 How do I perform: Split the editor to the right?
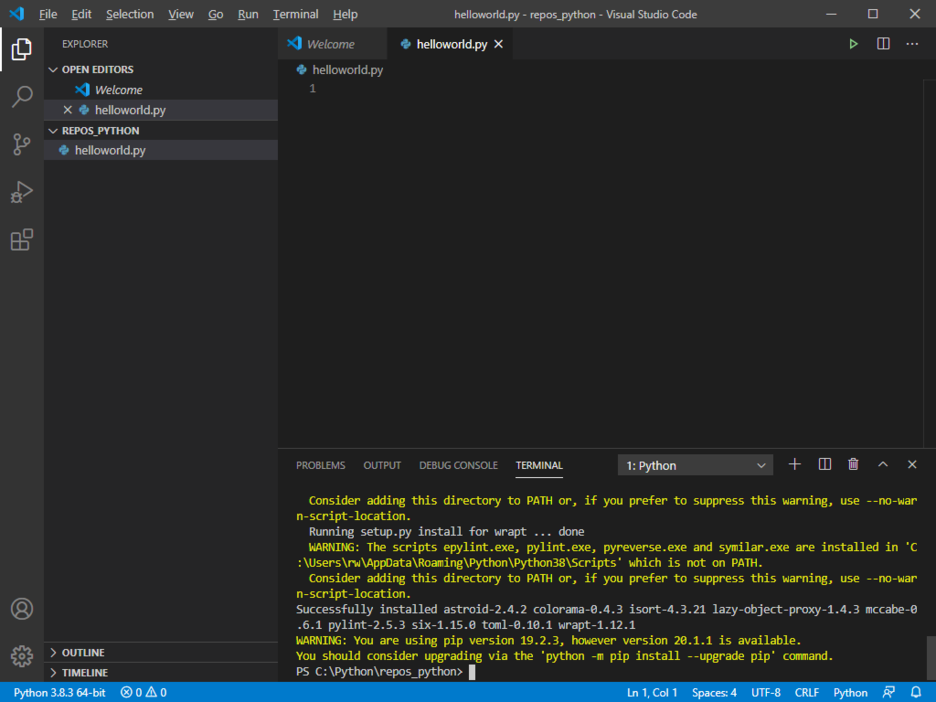click(x=883, y=44)
